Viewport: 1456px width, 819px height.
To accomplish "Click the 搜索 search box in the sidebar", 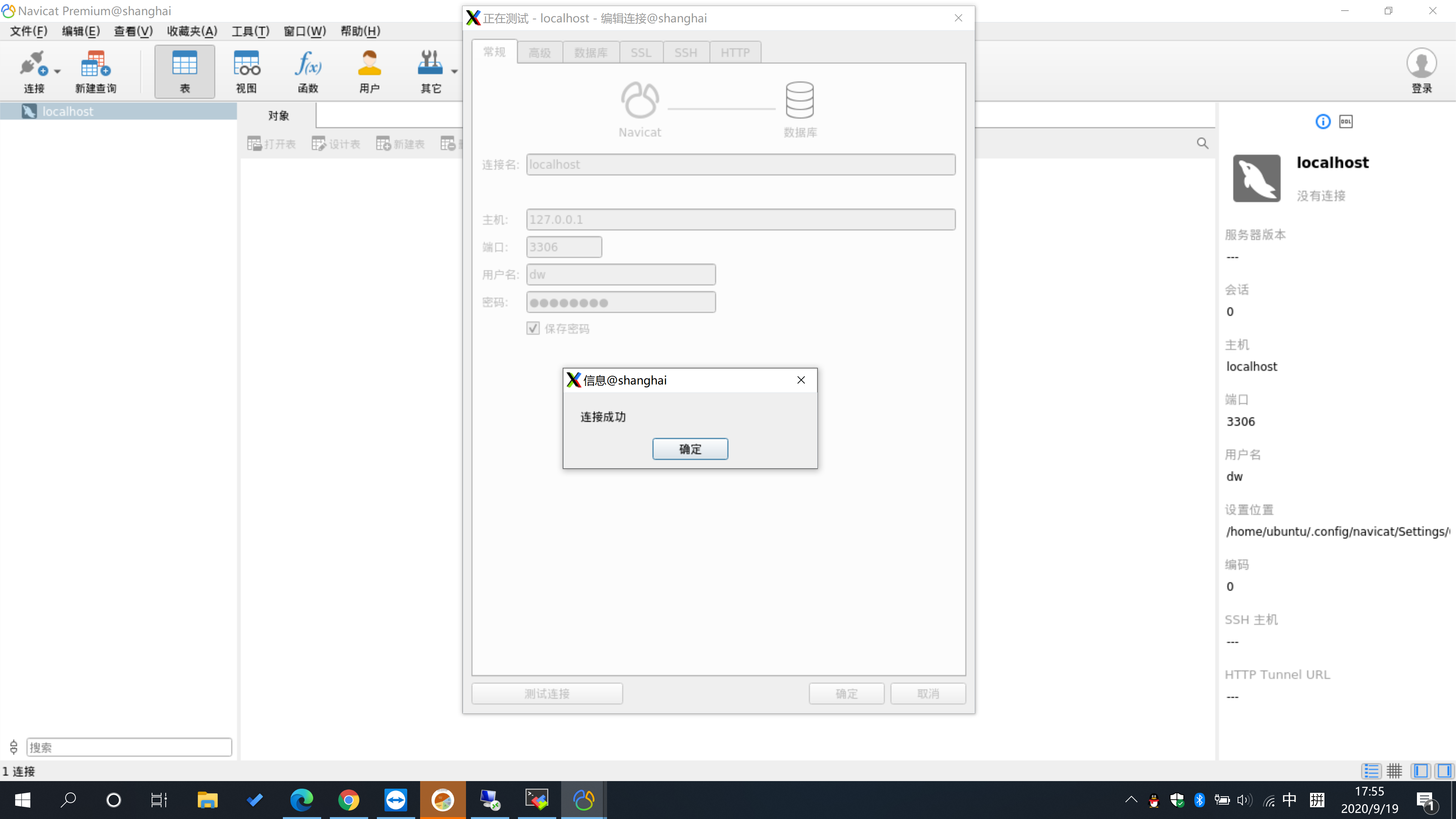I will click(x=129, y=747).
